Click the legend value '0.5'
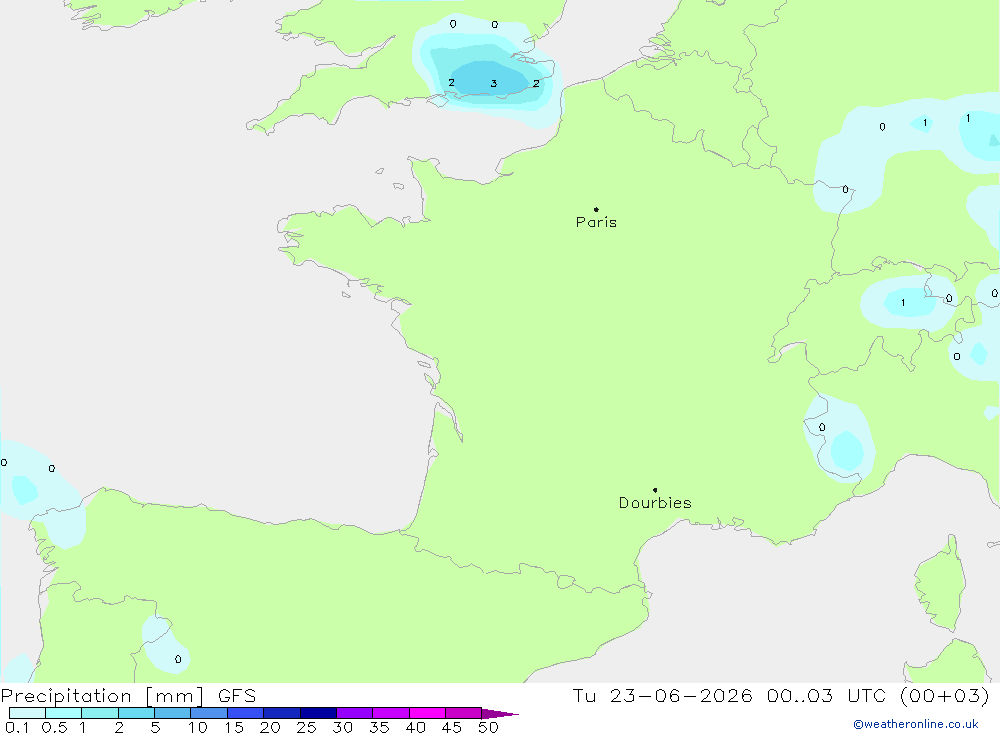 54,727
